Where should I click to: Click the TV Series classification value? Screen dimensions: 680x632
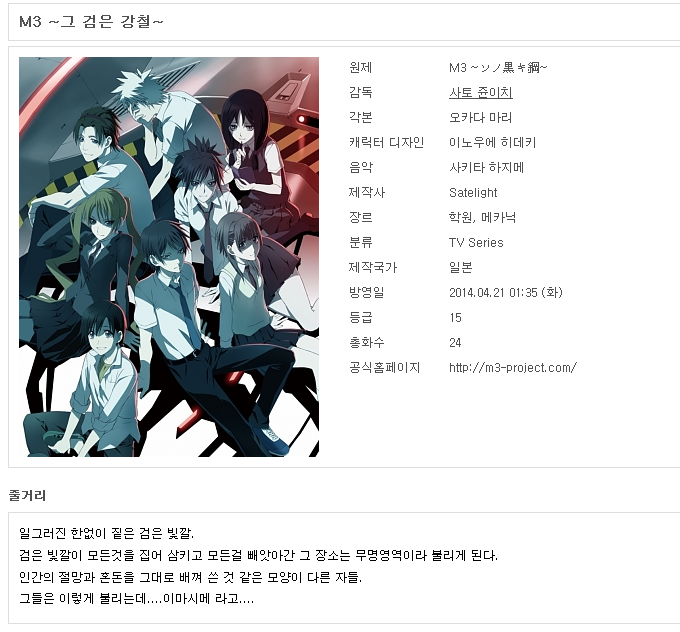476,242
